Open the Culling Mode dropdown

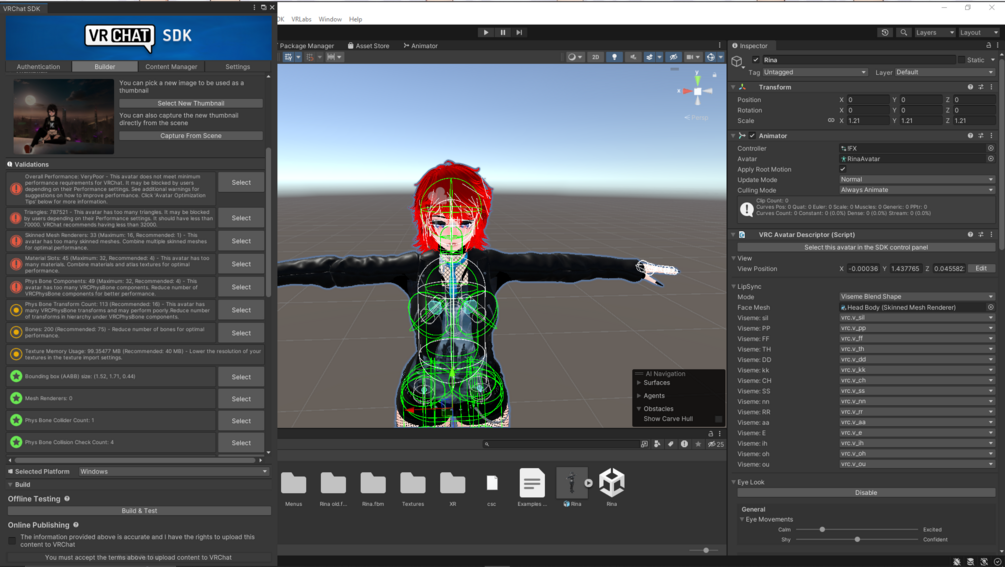click(x=917, y=190)
